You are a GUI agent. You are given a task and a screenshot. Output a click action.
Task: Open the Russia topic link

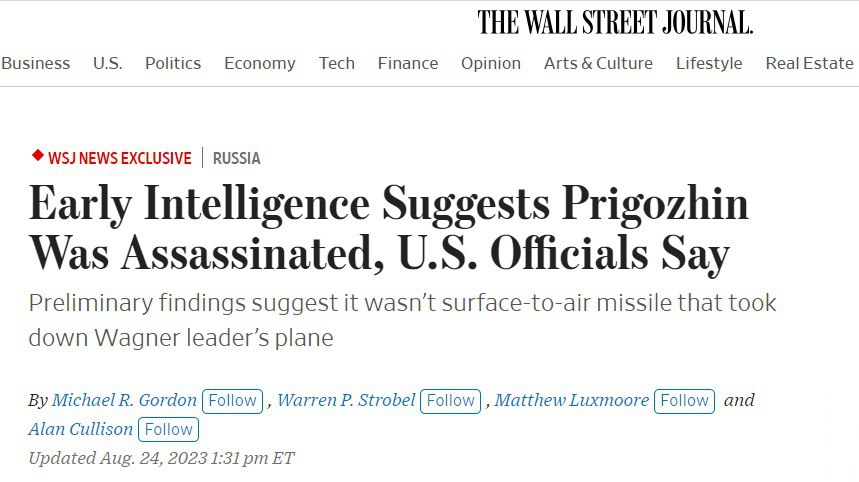[237, 158]
